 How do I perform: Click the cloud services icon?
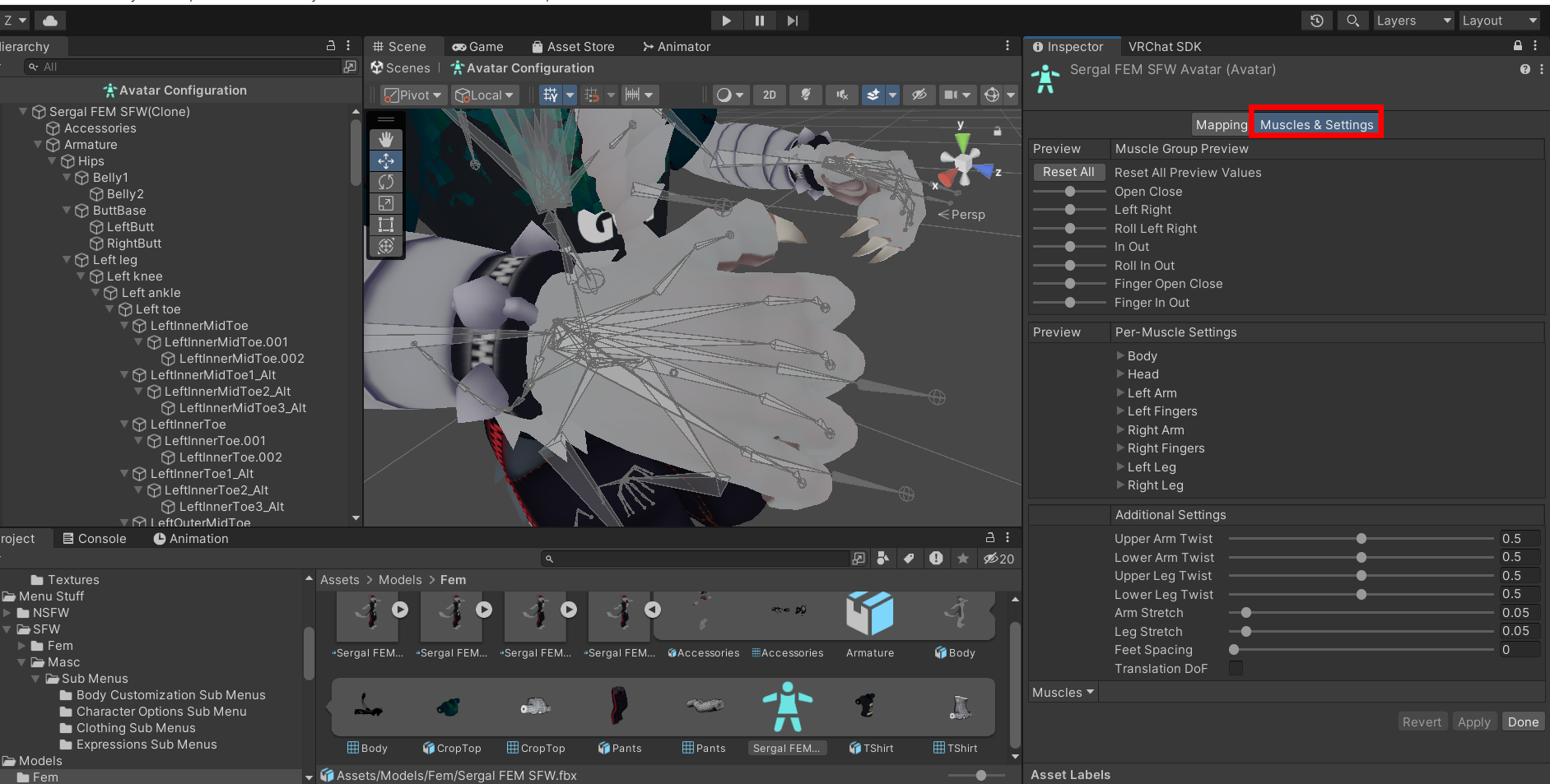pos(50,21)
